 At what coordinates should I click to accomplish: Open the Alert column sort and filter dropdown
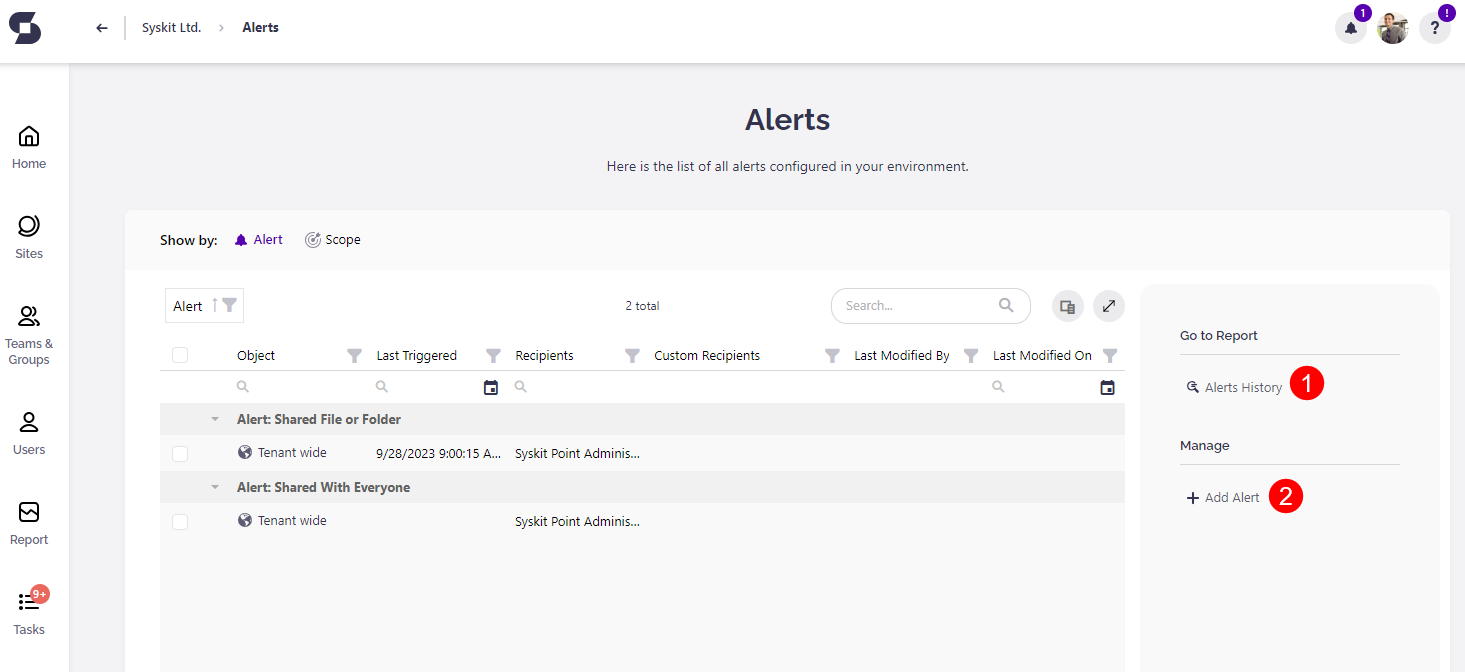tap(204, 305)
